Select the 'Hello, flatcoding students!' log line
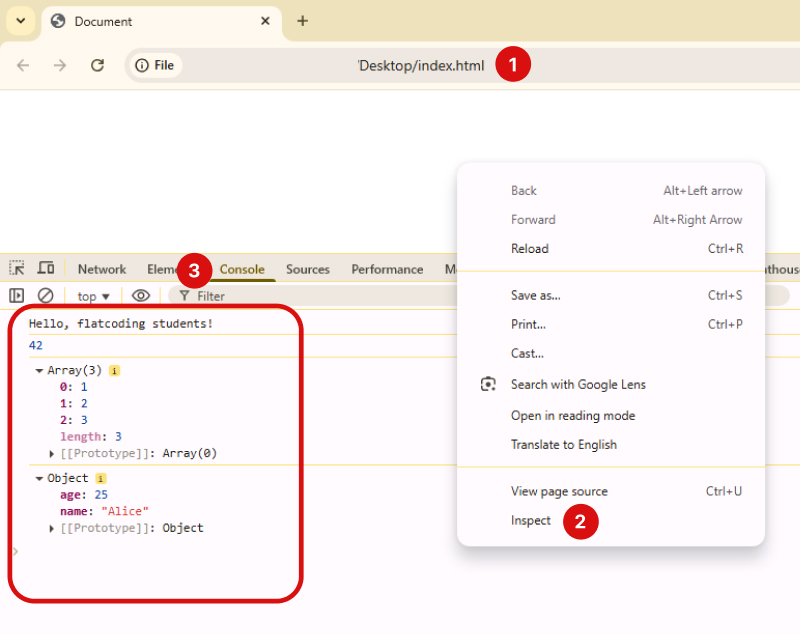 (x=120, y=323)
